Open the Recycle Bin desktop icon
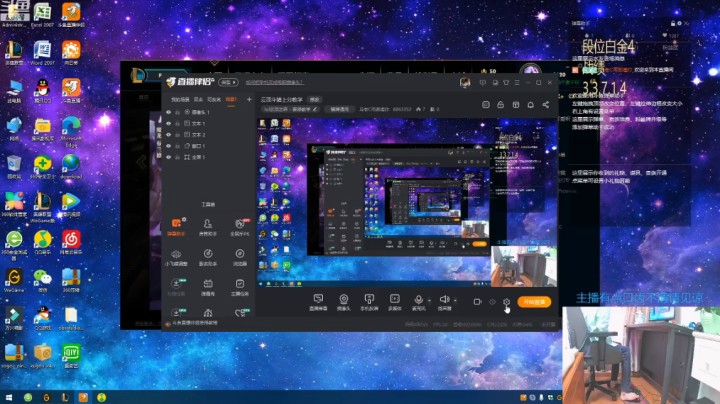 tap(14, 166)
